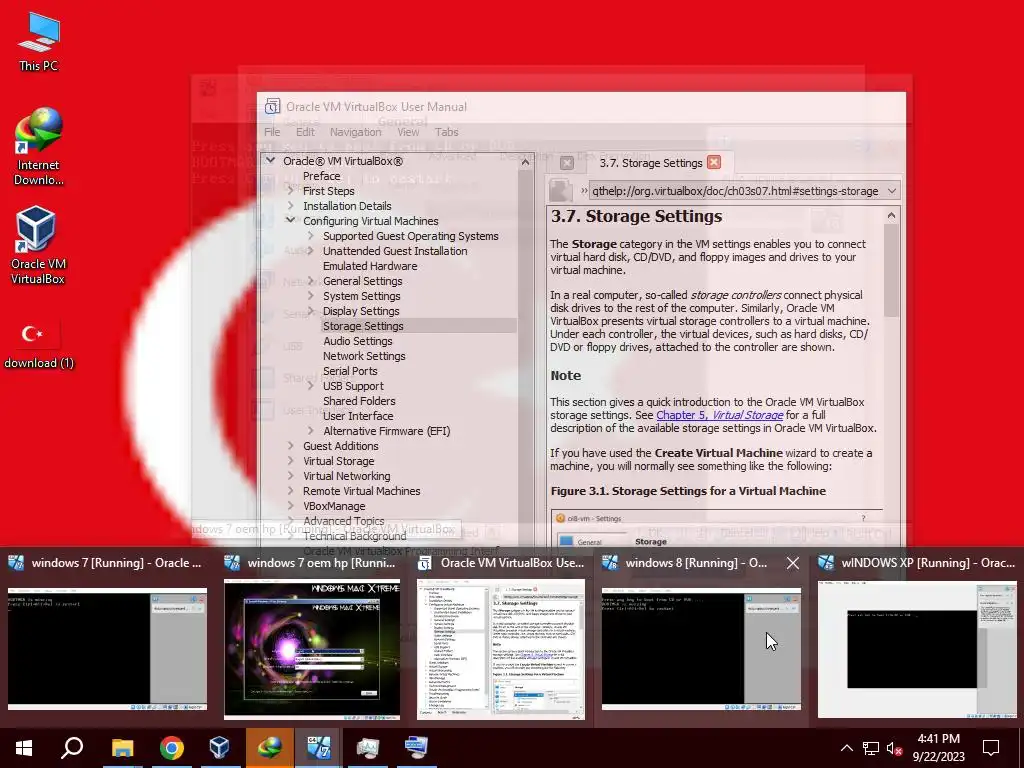
Task: Click the muted volume tray icon
Action: click(894, 748)
